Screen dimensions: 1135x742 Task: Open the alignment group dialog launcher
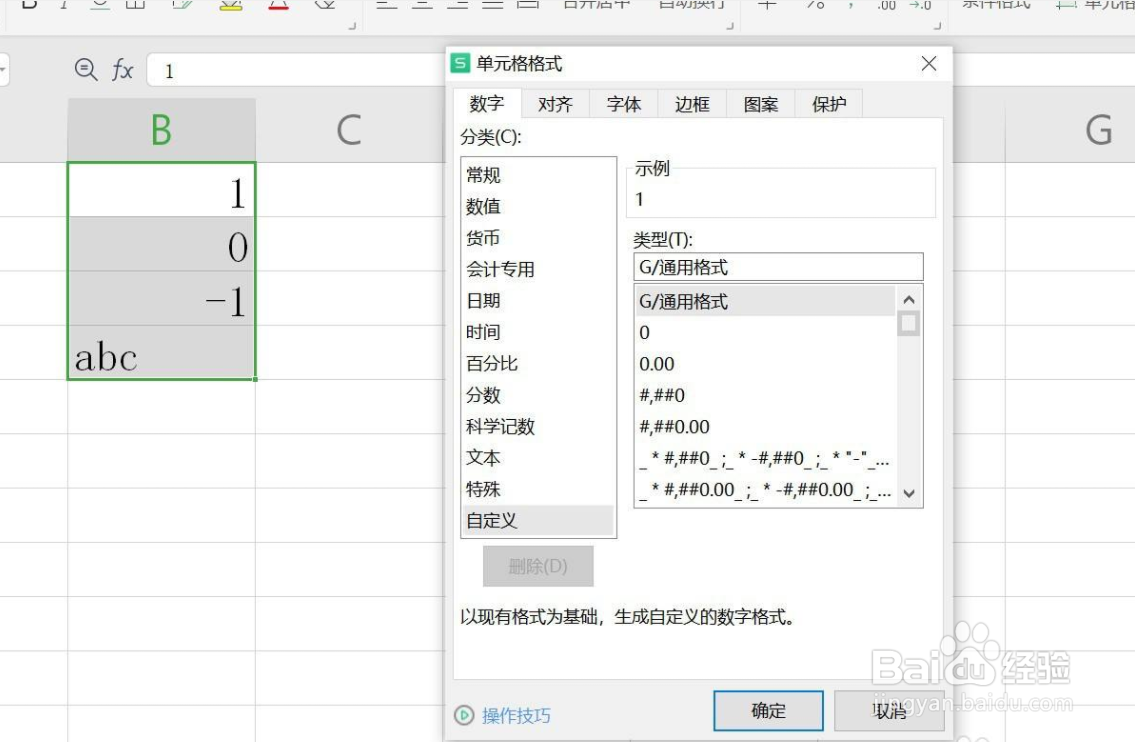(x=730, y=26)
